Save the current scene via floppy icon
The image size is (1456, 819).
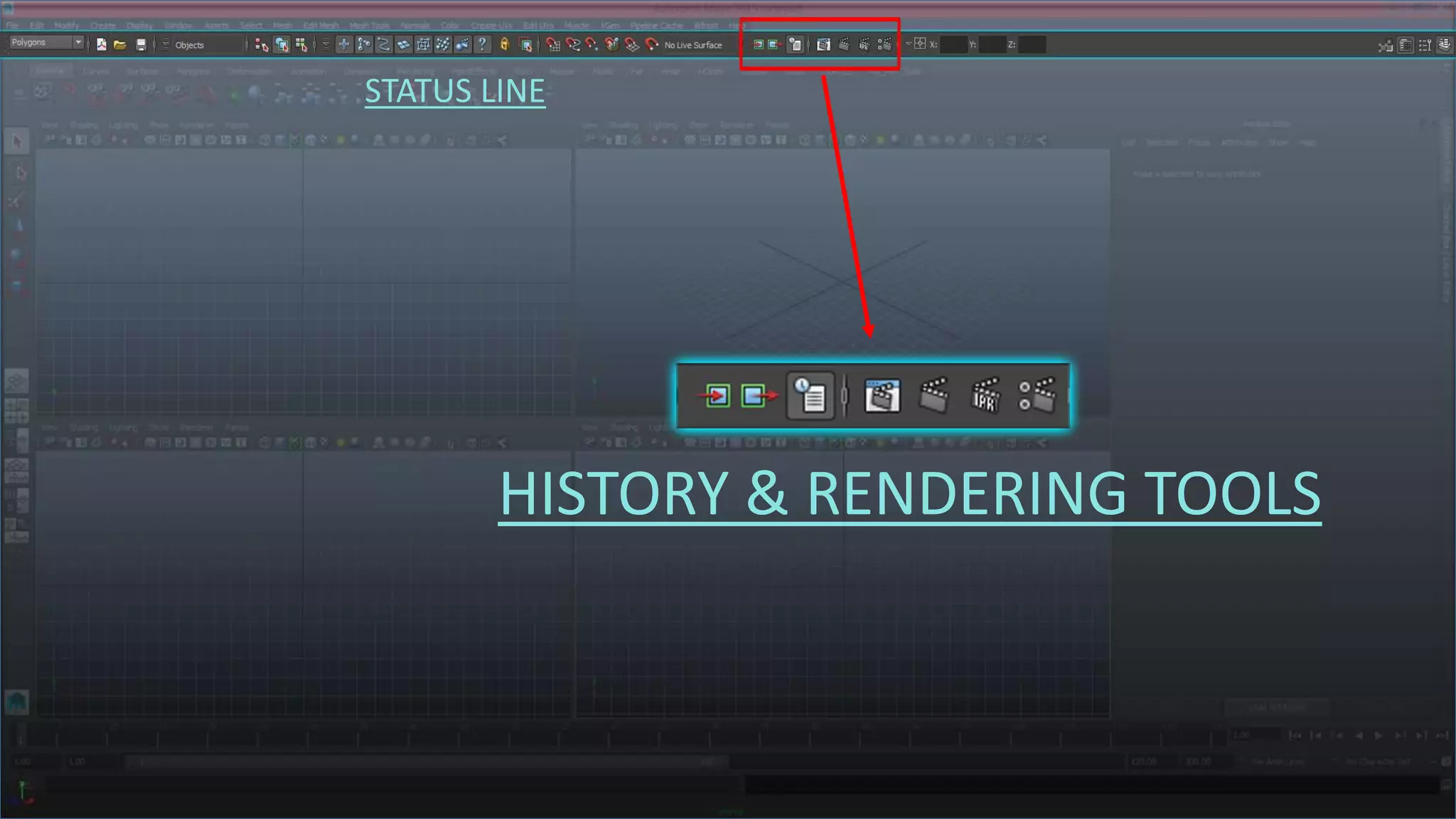click(x=141, y=45)
